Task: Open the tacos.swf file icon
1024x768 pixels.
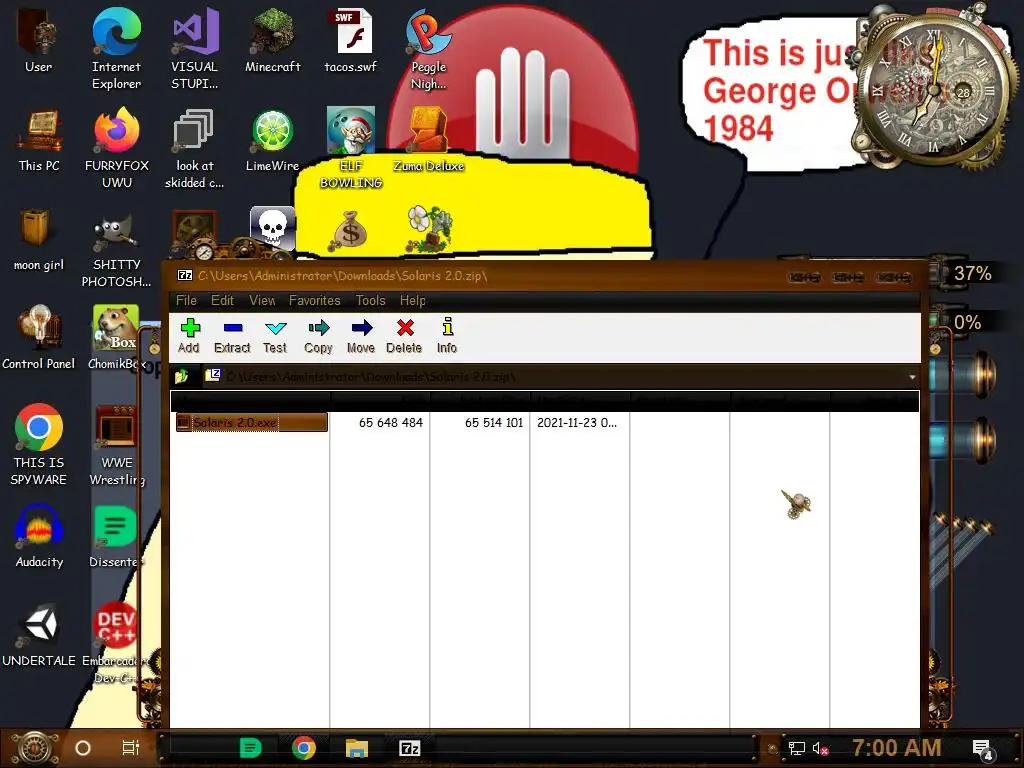Action: point(351,41)
